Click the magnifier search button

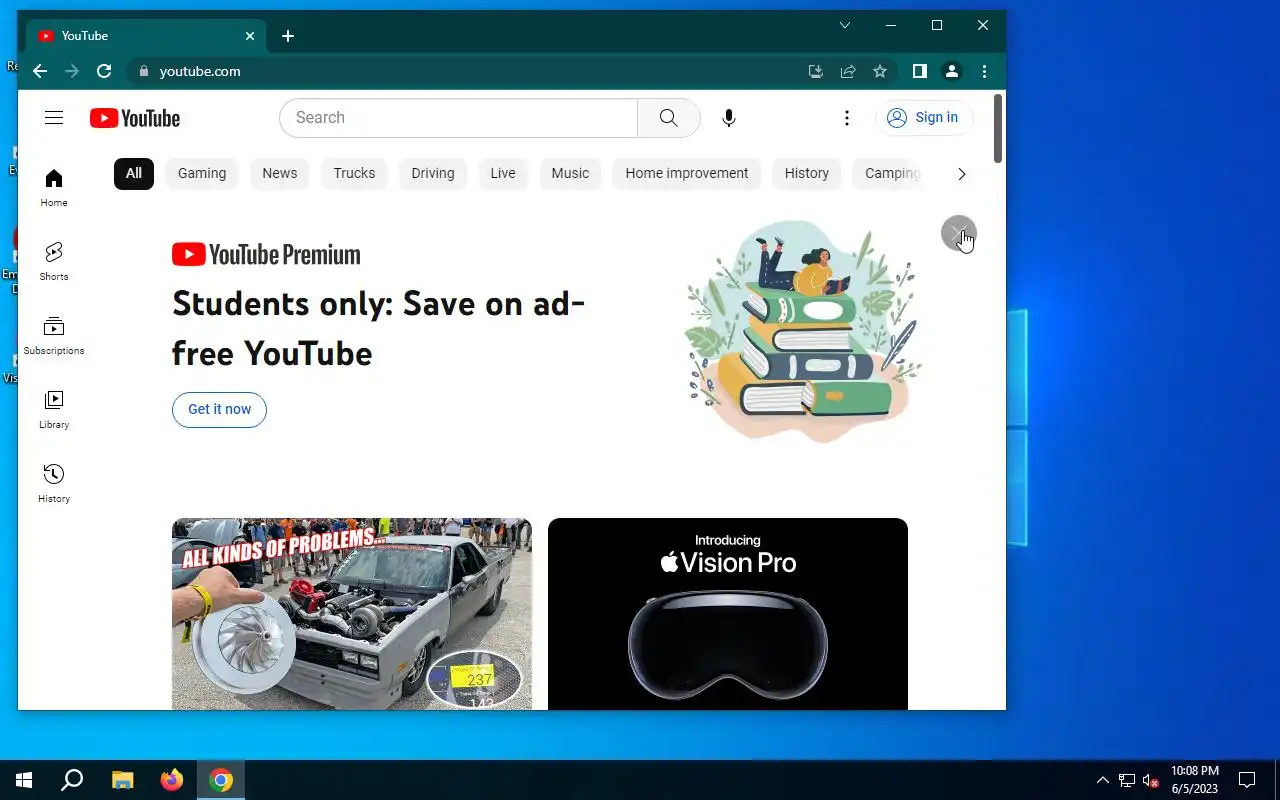pyautogui.click(x=669, y=118)
